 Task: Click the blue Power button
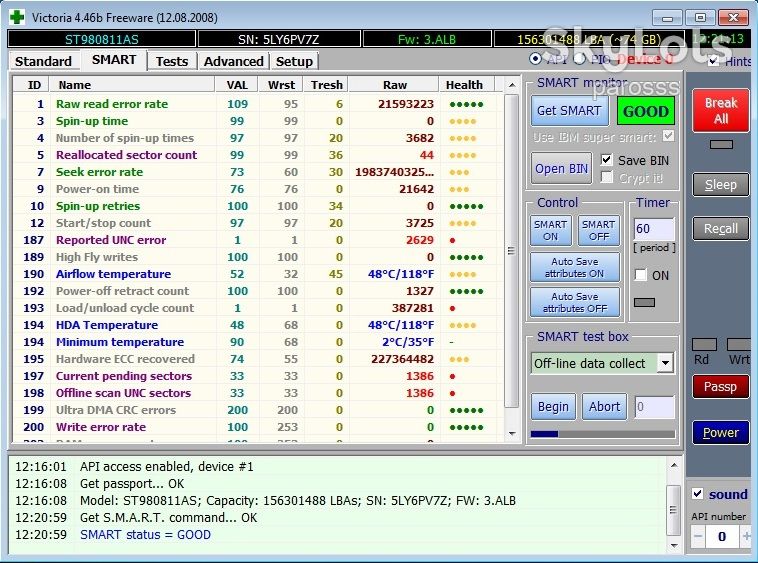[x=720, y=433]
